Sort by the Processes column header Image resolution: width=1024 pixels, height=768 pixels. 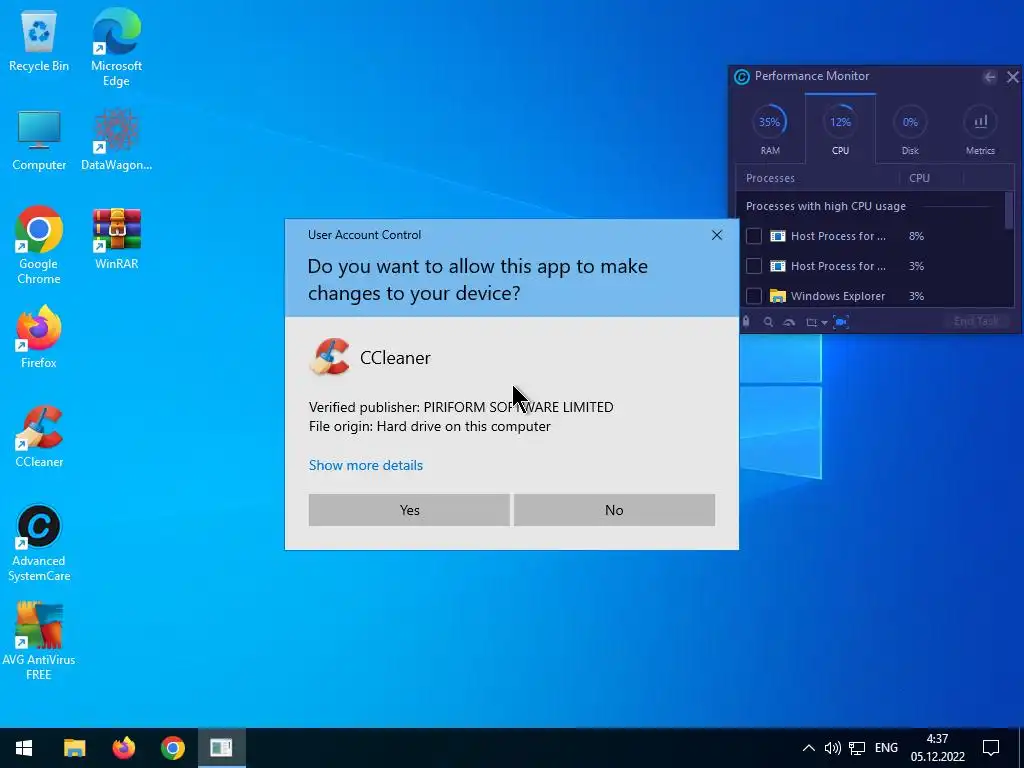pos(818,178)
